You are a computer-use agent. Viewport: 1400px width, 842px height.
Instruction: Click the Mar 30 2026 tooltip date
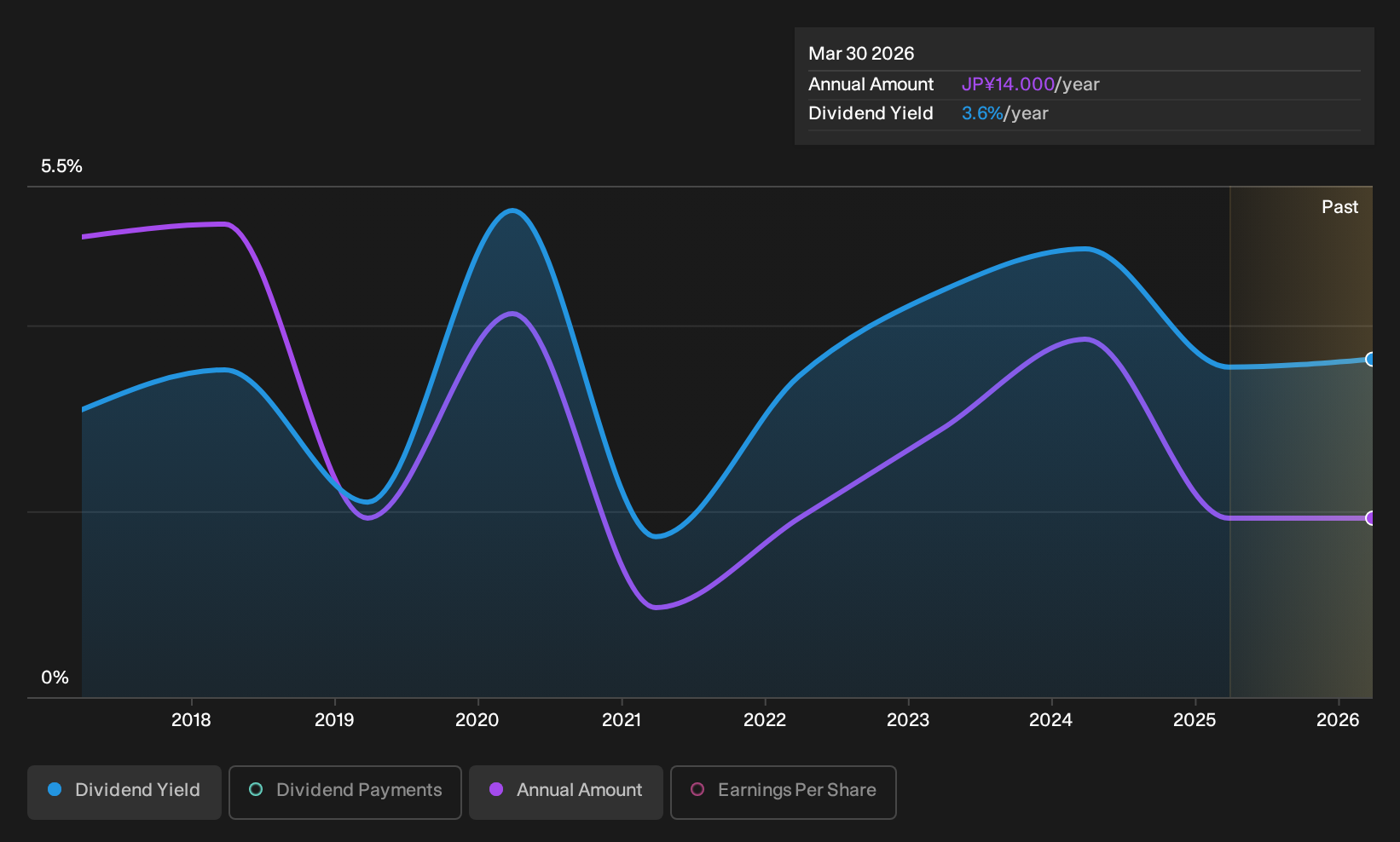[x=861, y=54]
